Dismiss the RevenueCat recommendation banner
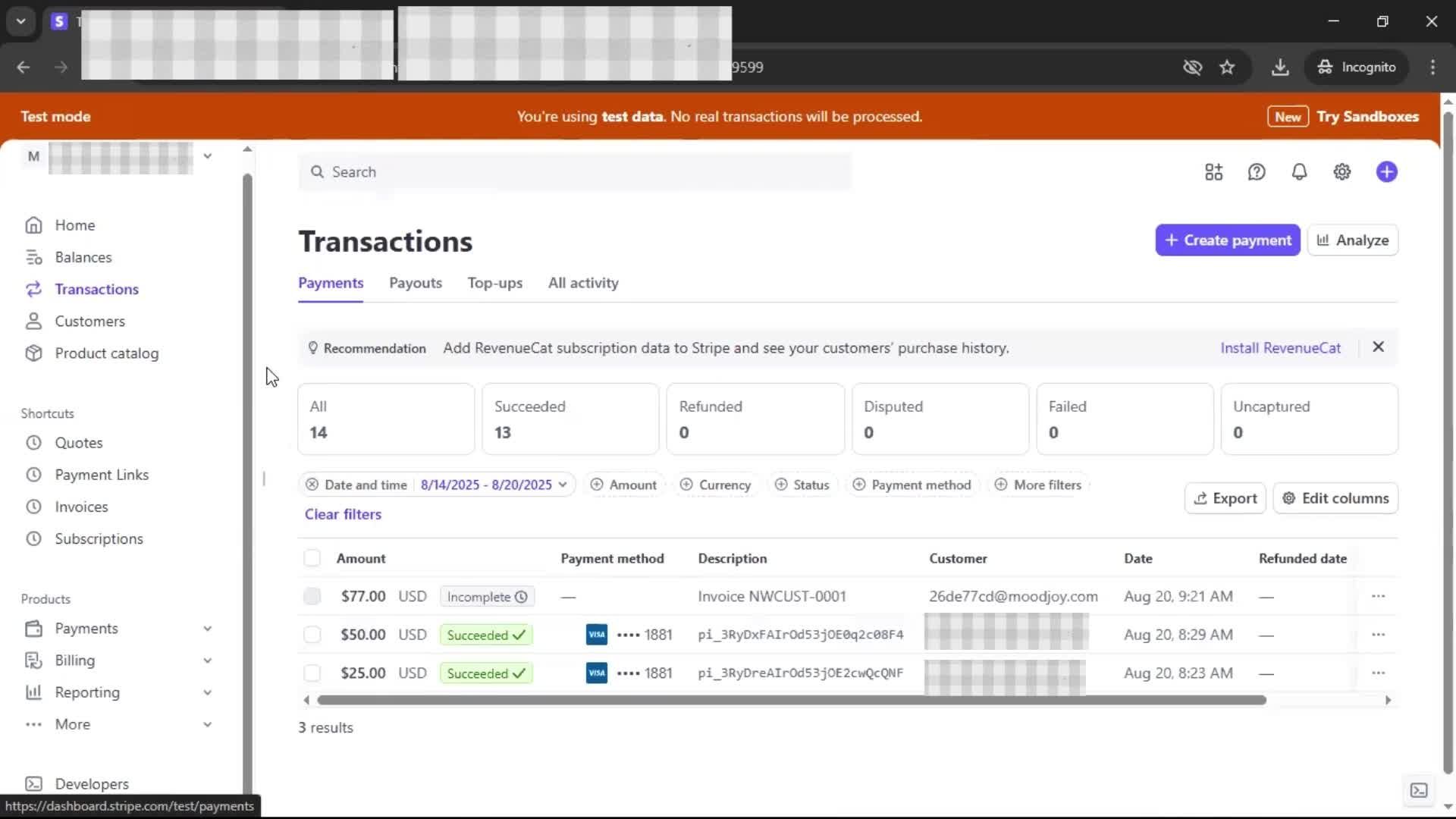The width and height of the screenshot is (1456, 819). [1378, 347]
